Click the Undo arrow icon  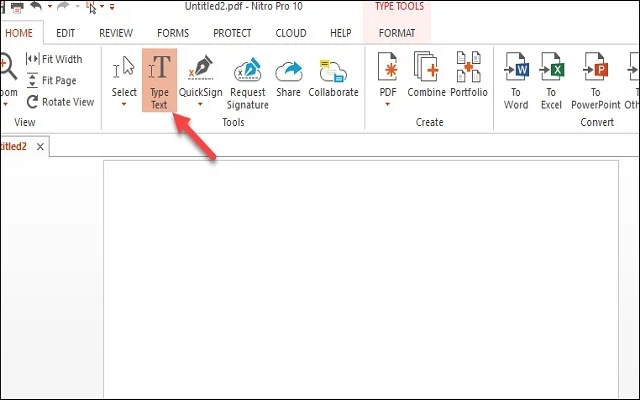[x=36, y=6]
